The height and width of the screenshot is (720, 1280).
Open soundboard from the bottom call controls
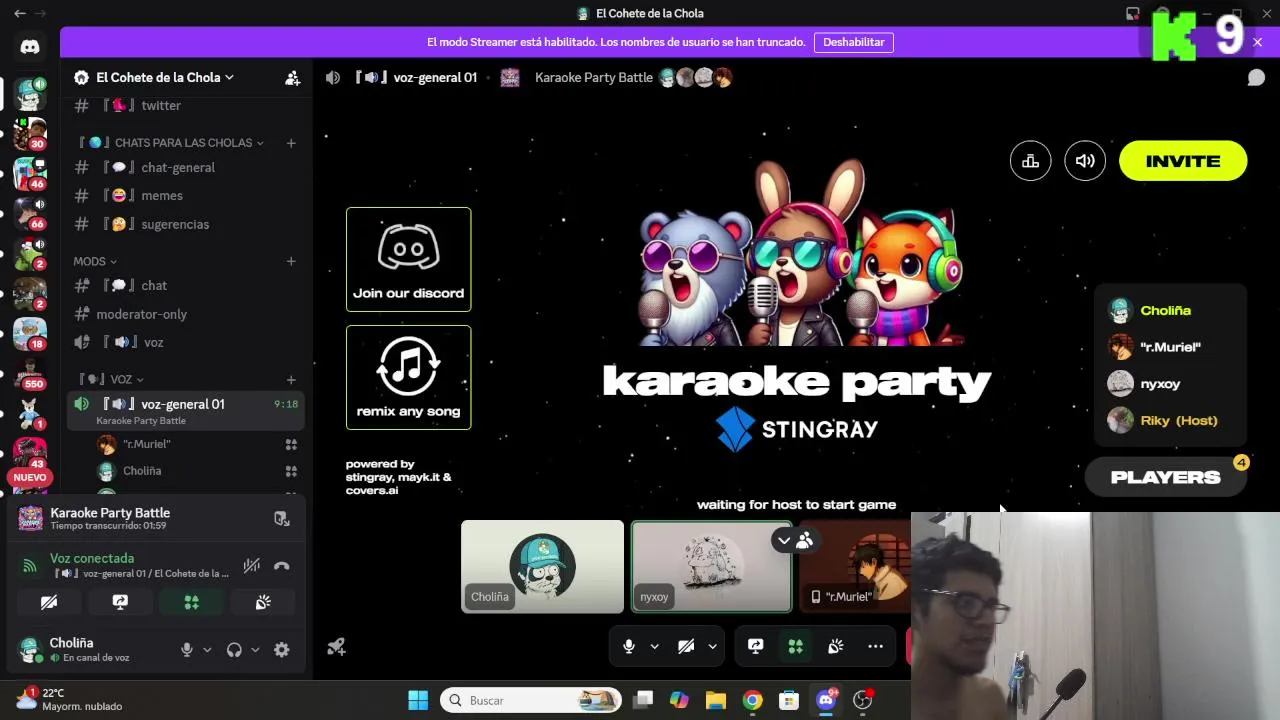pyautogui.click(x=836, y=646)
